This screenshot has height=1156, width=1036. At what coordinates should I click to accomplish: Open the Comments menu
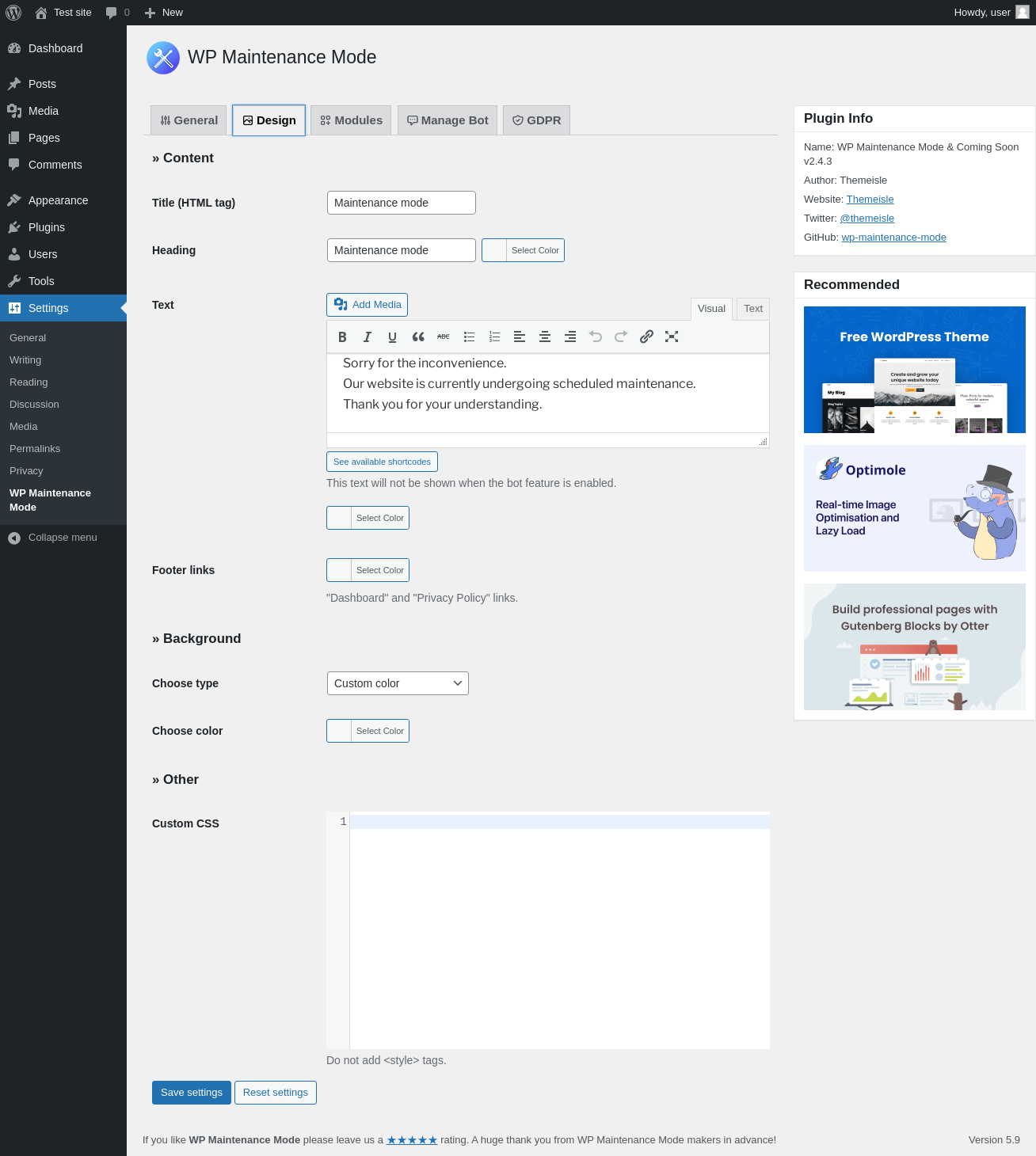[x=63, y=165]
